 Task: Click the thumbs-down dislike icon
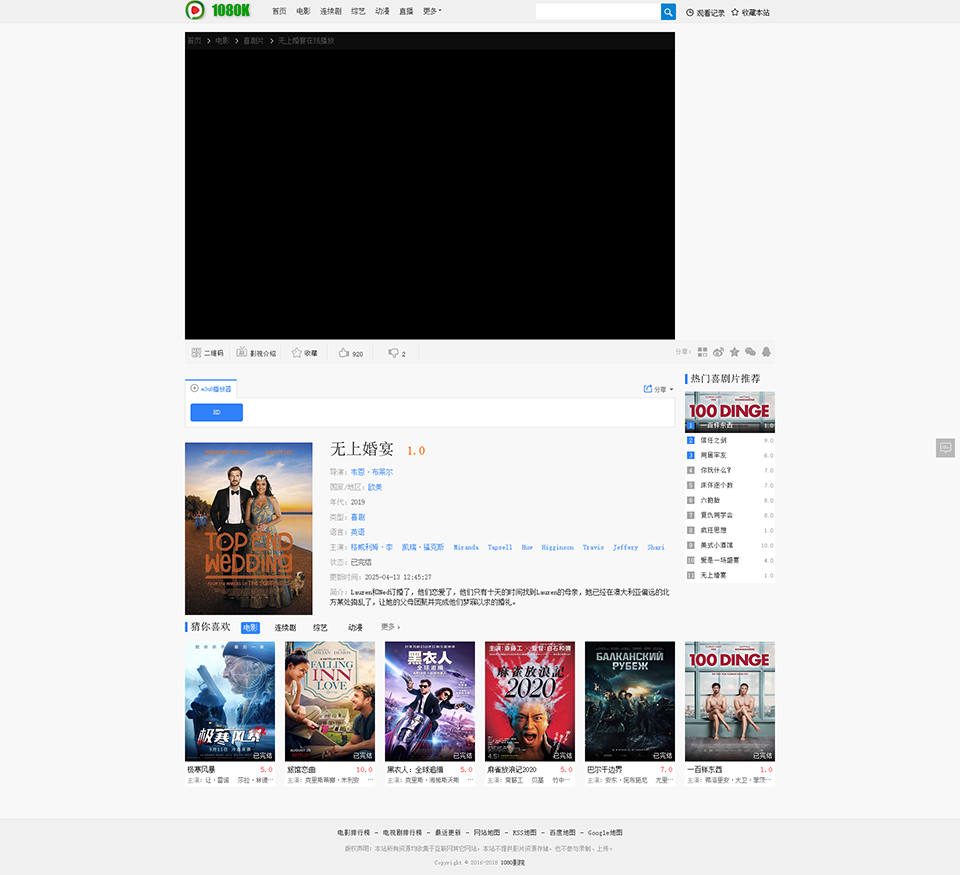tap(394, 353)
